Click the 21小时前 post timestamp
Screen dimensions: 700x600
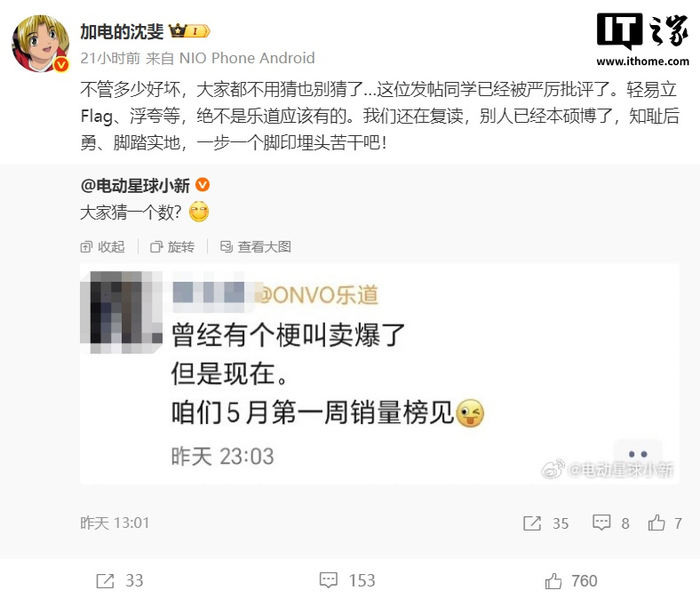[x=110, y=58]
